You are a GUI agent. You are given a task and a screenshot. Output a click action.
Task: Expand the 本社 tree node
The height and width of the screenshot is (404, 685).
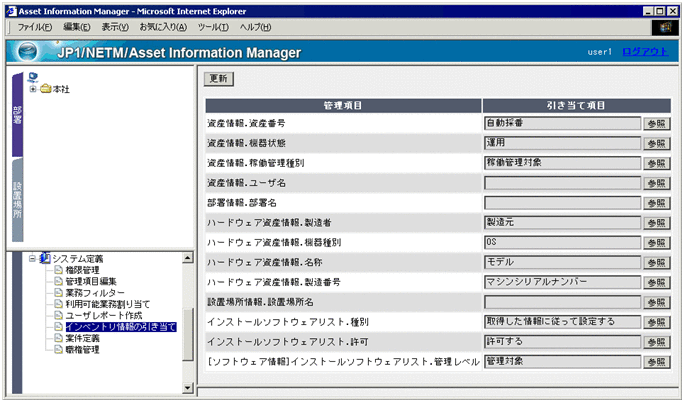33,89
